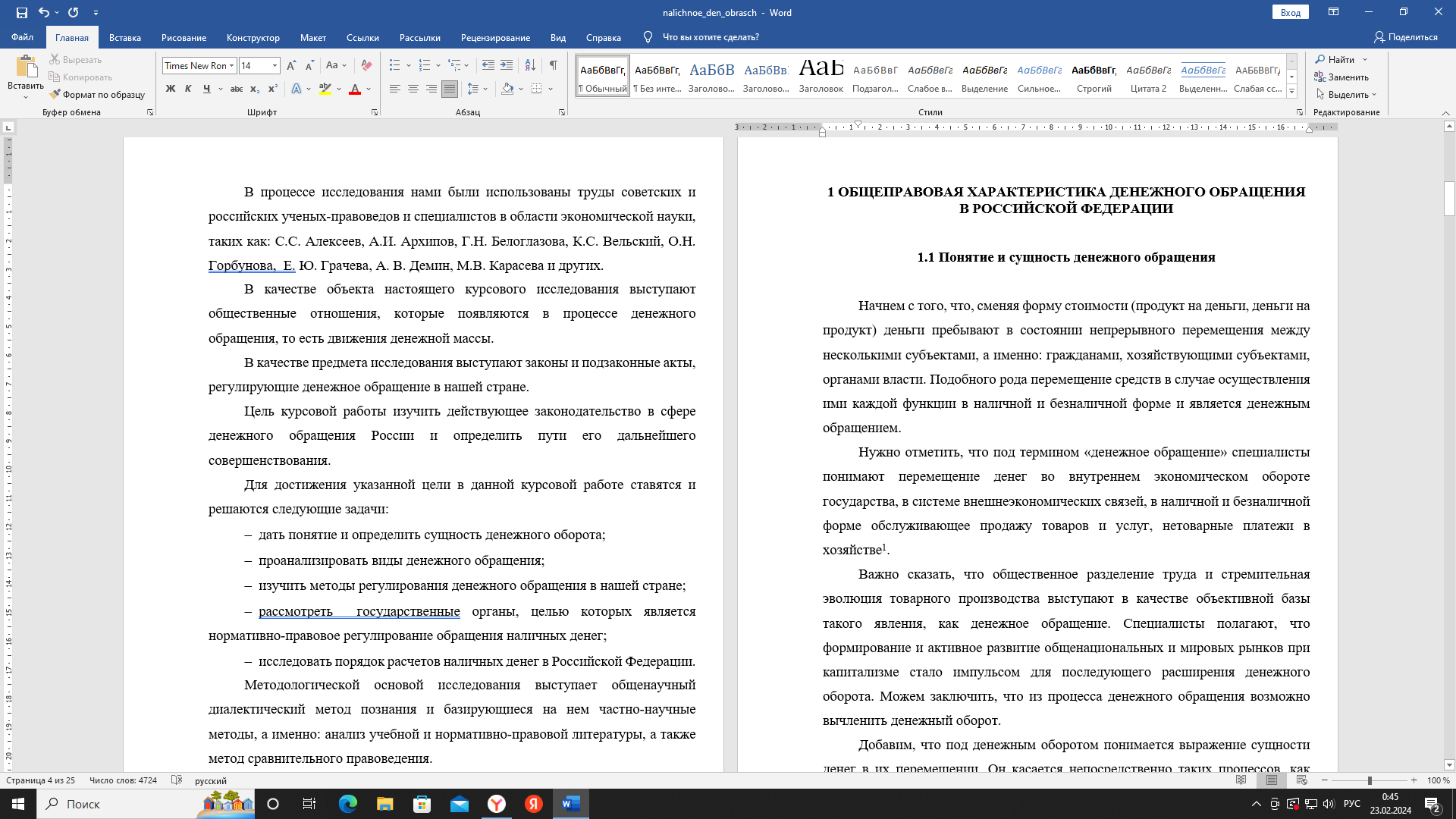Open Ribbon Display Options
The height and width of the screenshot is (819, 1456).
(x=1333, y=12)
